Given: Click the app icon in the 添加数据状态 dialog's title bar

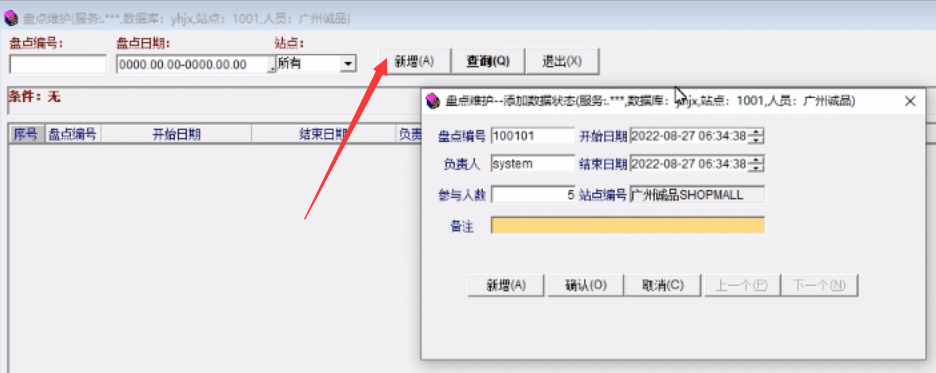Looking at the screenshot, I should (432, 101).
